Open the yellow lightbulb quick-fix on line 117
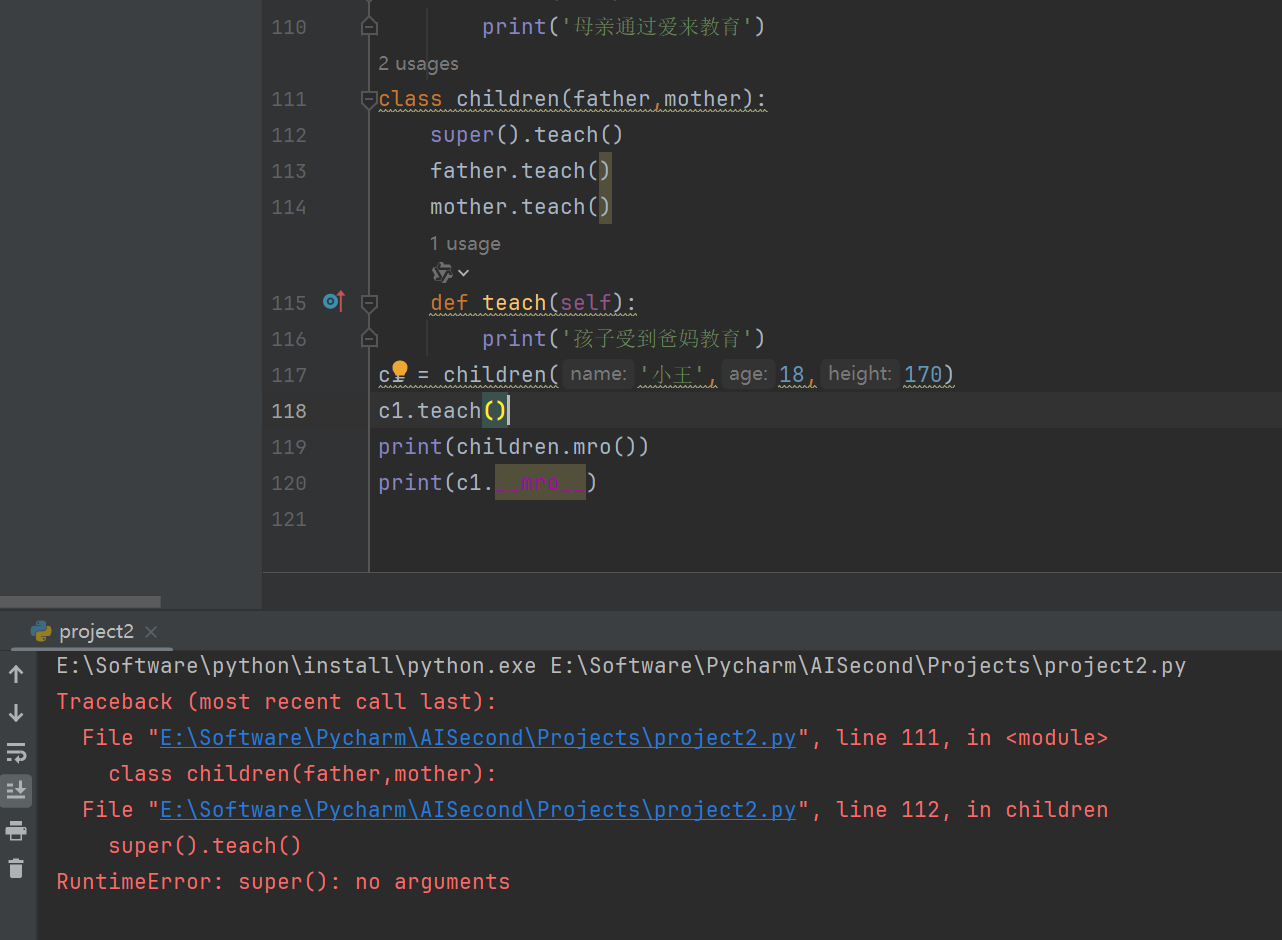This screenshot has height=940, width=1282. pos(399,371)
